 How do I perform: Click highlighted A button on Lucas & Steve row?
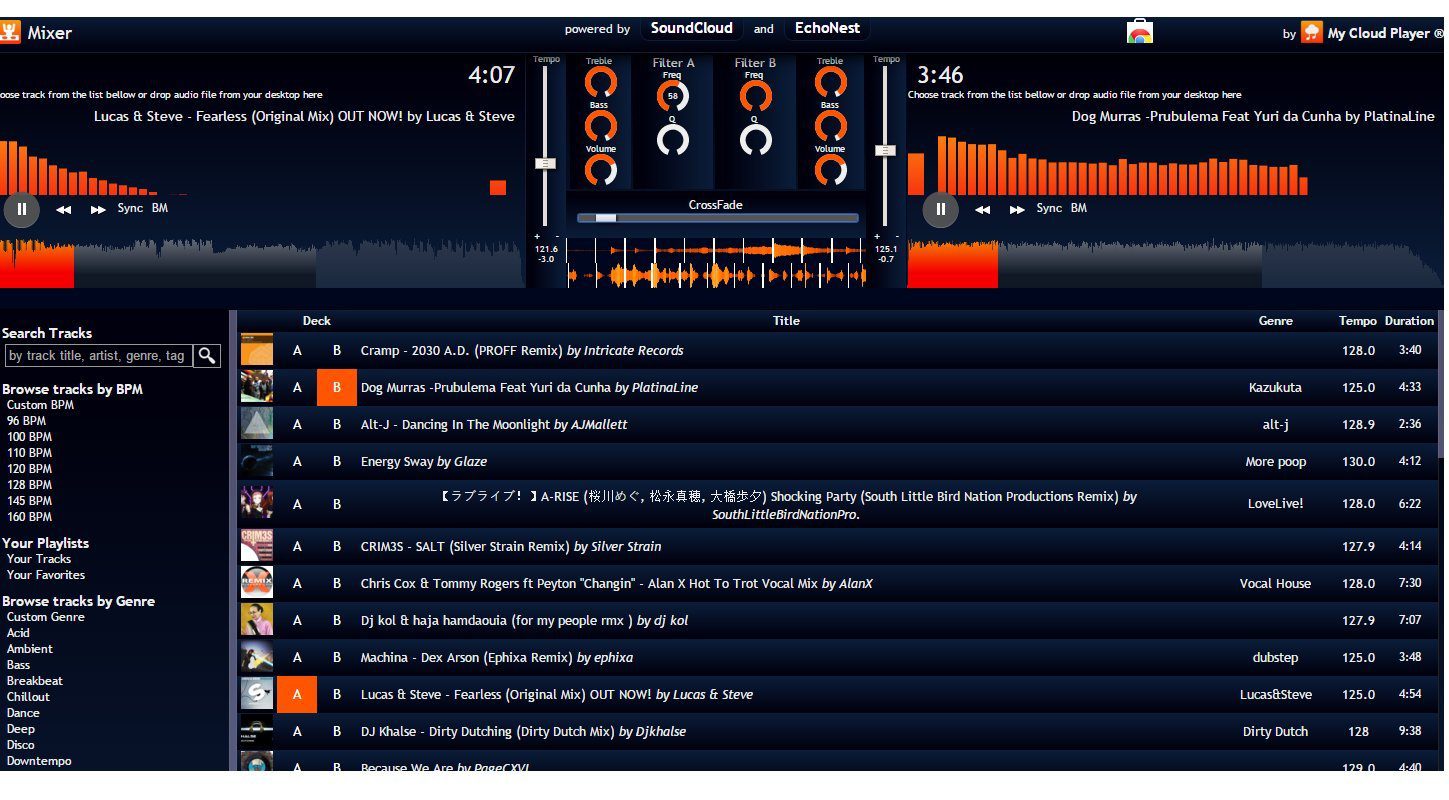[297, 695]
